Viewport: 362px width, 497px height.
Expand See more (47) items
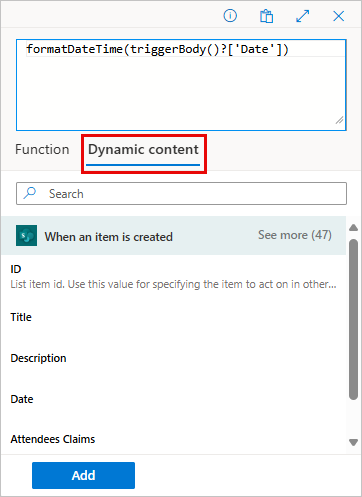click(x=295, y=235)
